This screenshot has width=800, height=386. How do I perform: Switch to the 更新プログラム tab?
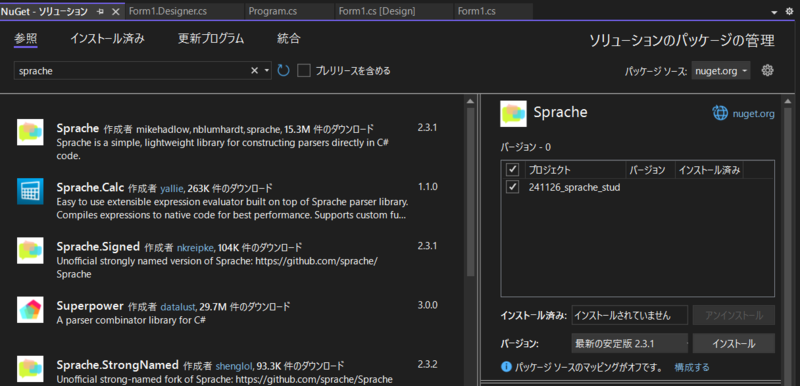tap(211, 39)
